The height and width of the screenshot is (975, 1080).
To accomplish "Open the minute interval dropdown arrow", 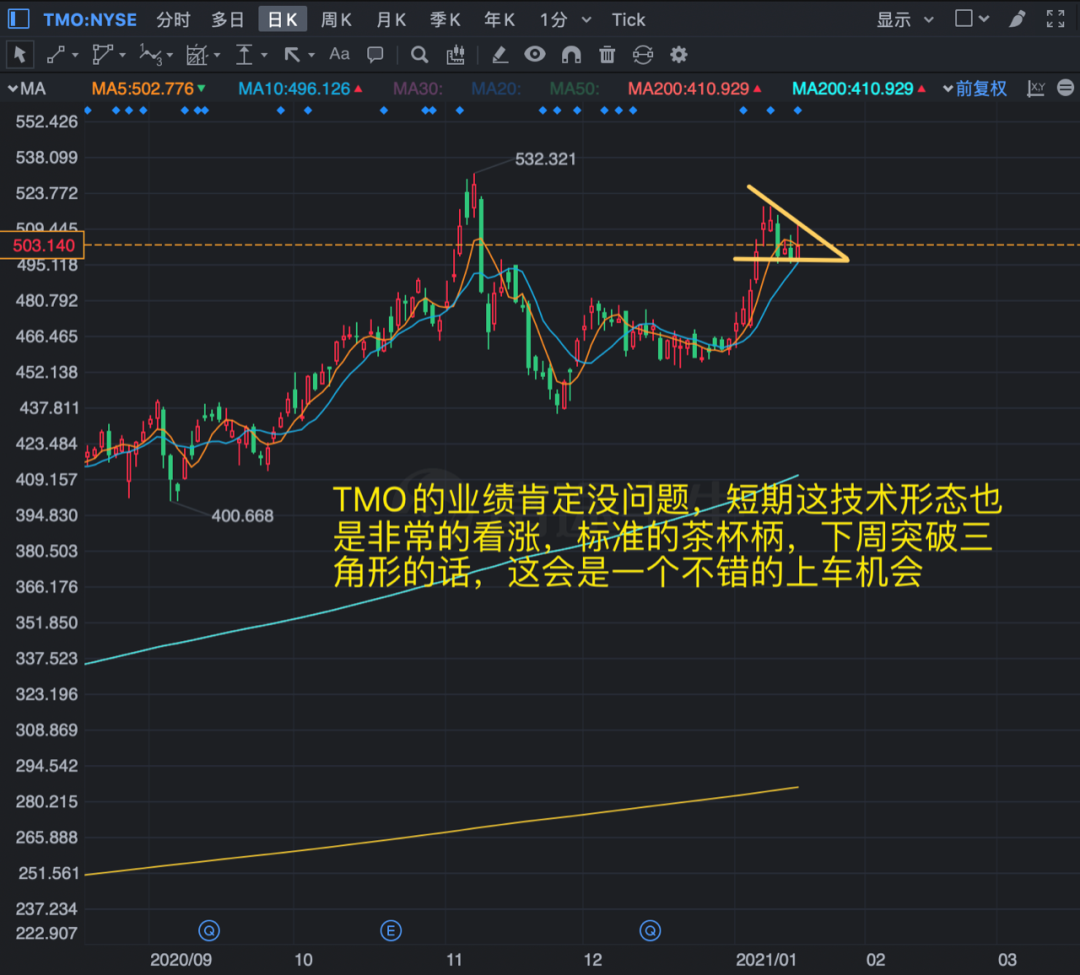I will click(x=586, y=19).
